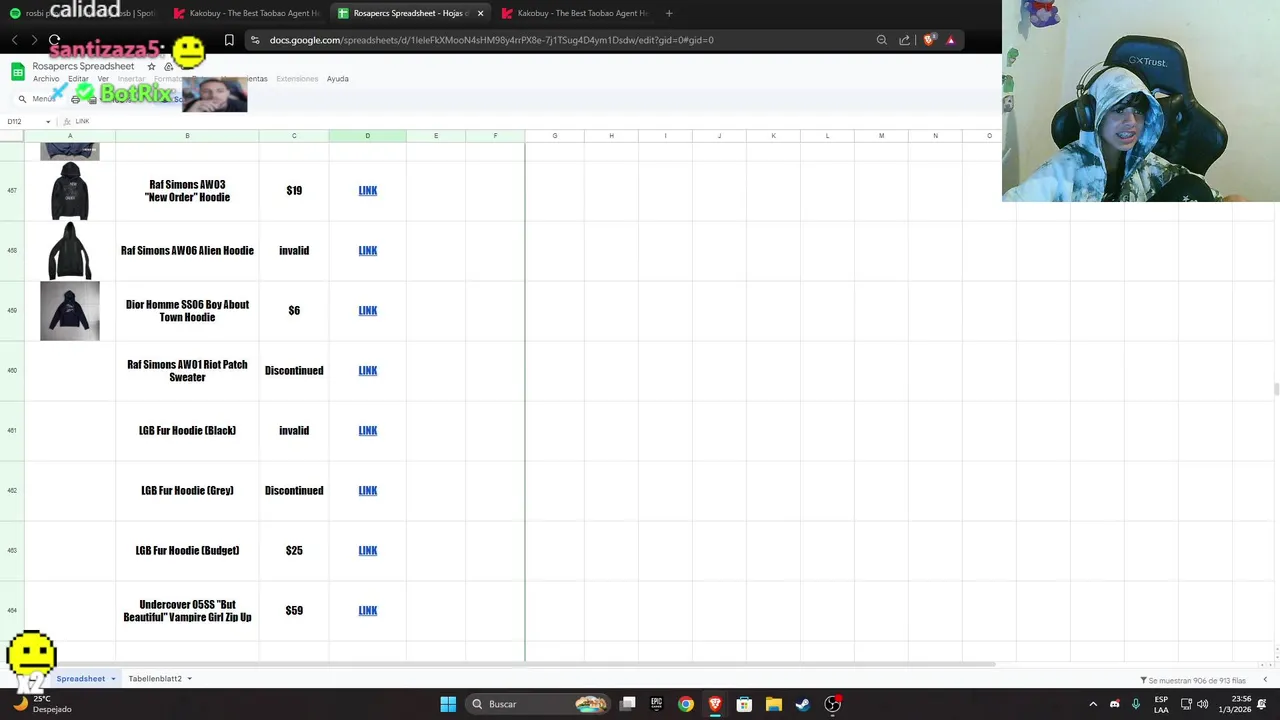
Task: Share this page from the address bar
Action: click(904, 40)
